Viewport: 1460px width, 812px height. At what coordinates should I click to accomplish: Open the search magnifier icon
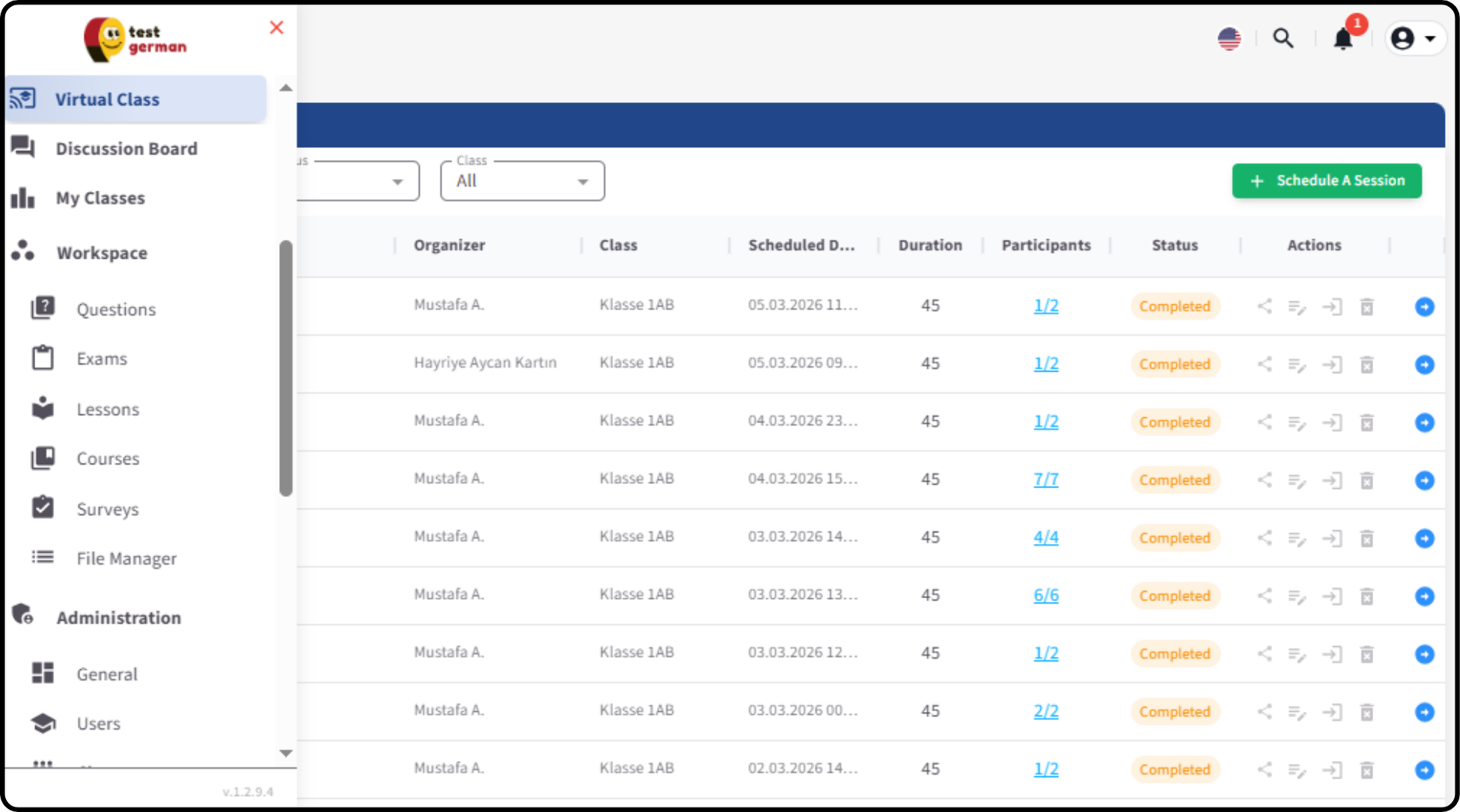pyautogui.click(x=1283, y=38)
